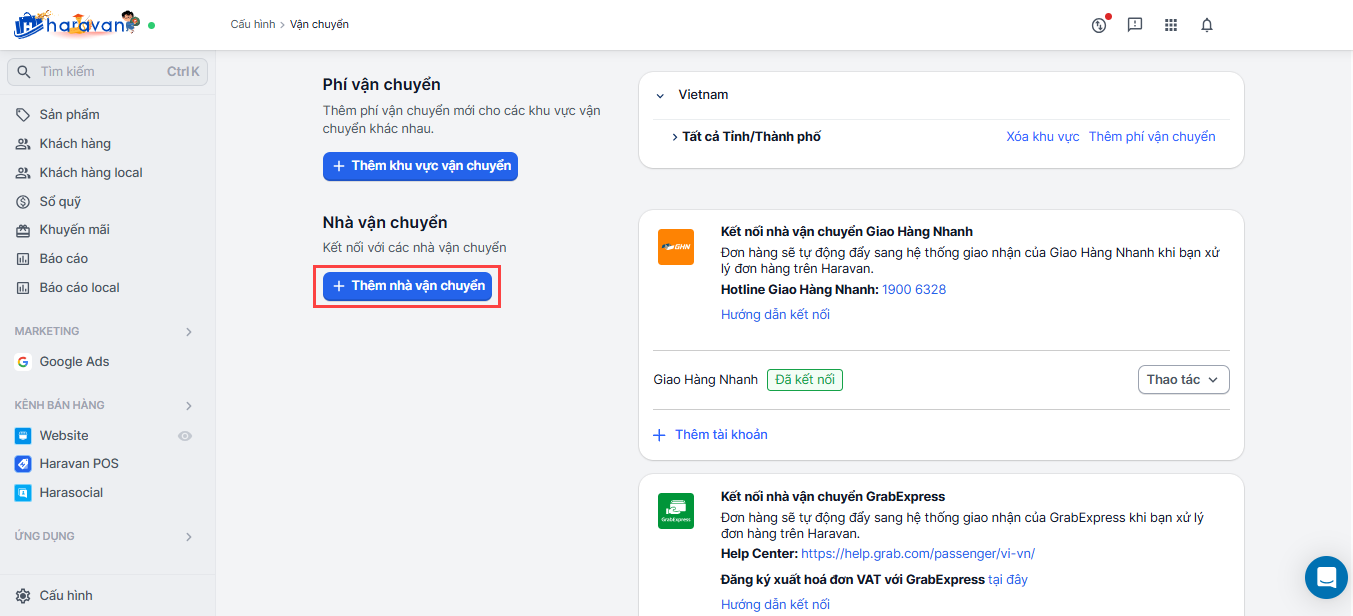The width and height of the screenshot is (1353, 616).
Task: Collapse the Vietnam region chevron
Action: (x=660, y=95)
